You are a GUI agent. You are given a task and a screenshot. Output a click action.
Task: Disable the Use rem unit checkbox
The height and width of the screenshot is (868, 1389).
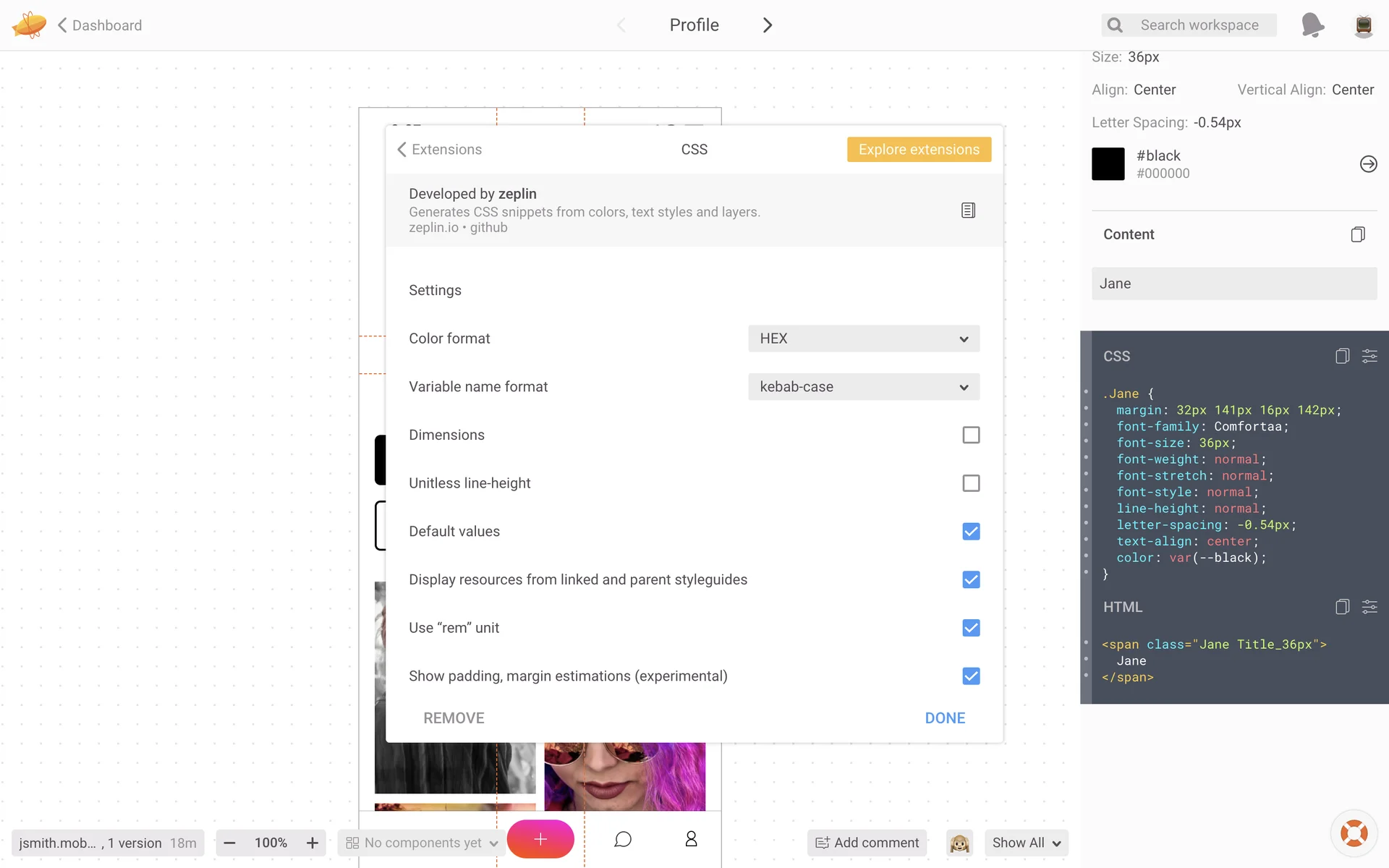pyautogui.click(x=971, y=628)
